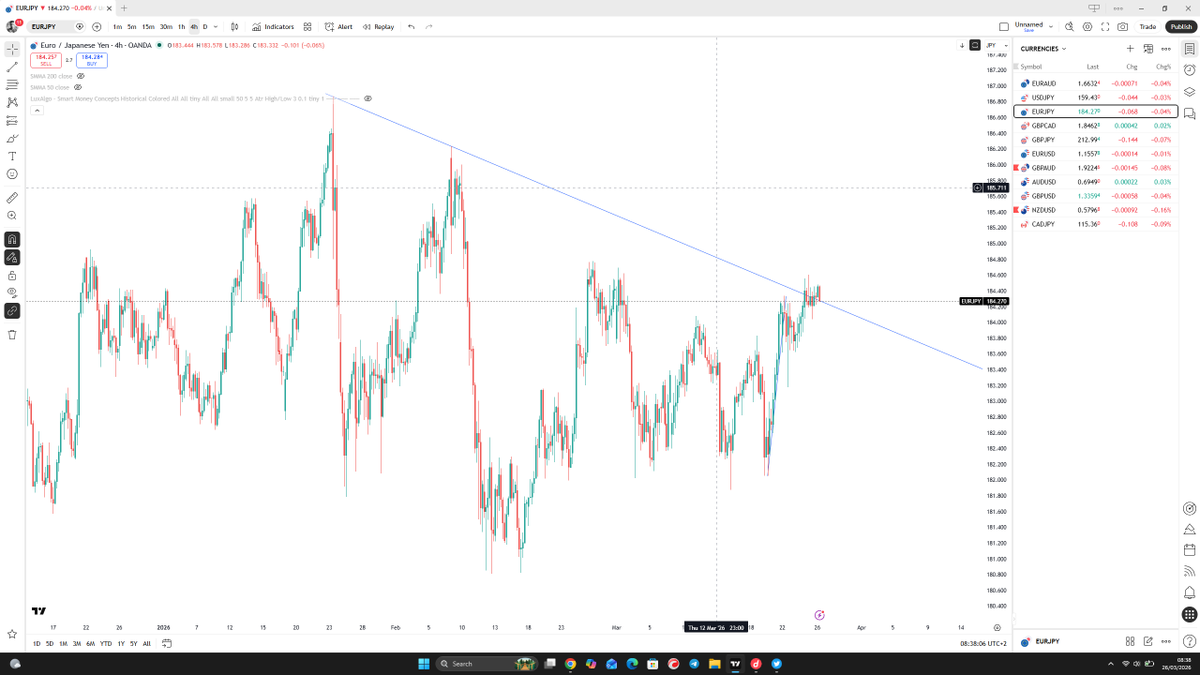Open the calendar panel in right sidebar
Image resolution: width=1200 pixels, height=675 pixels.
click(x=1189, y=550)
